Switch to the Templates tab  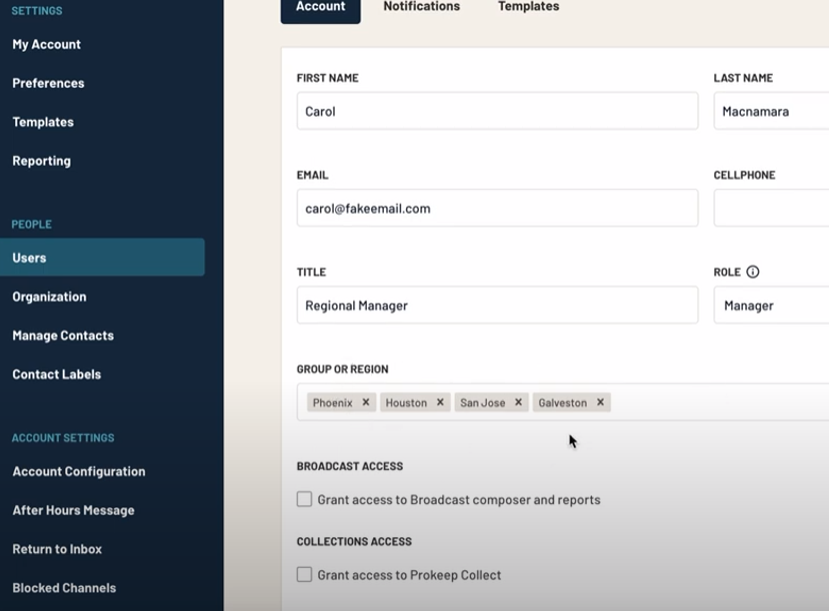528,7
